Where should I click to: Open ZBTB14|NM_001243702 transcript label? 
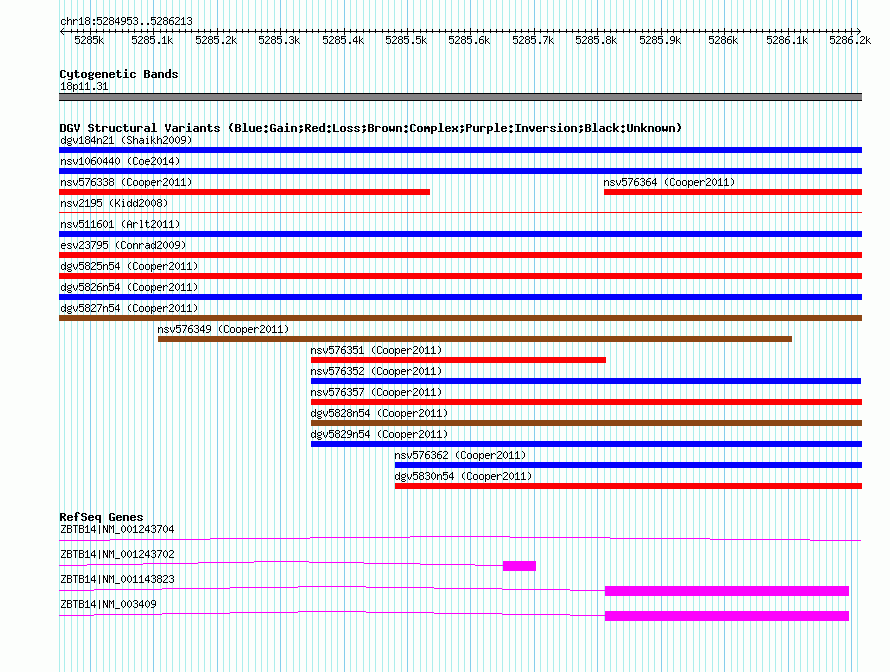coord(117,554)
